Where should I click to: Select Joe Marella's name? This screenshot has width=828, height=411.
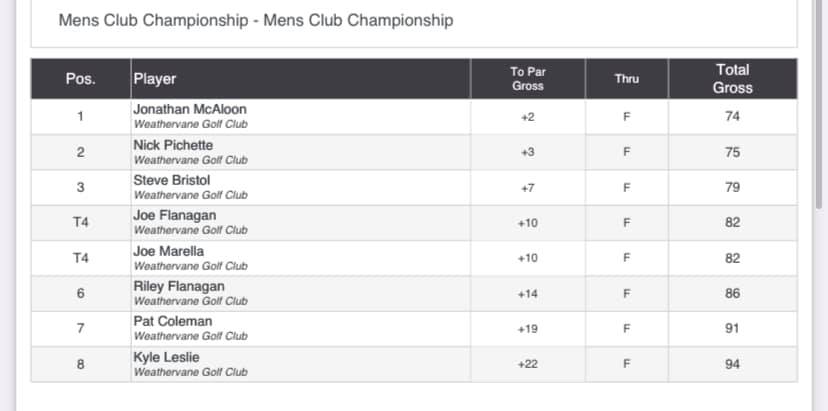point(168,251)
